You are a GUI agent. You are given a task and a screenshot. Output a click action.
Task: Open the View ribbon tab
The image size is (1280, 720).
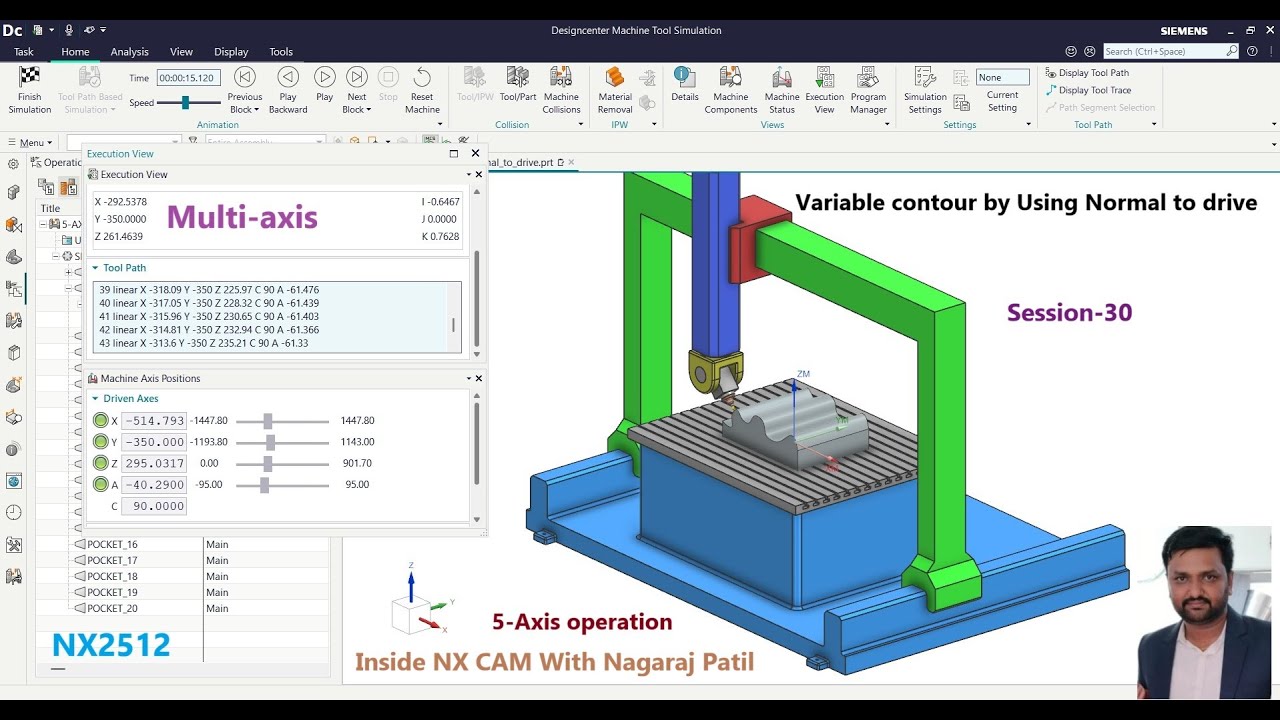tap(181, 52)
